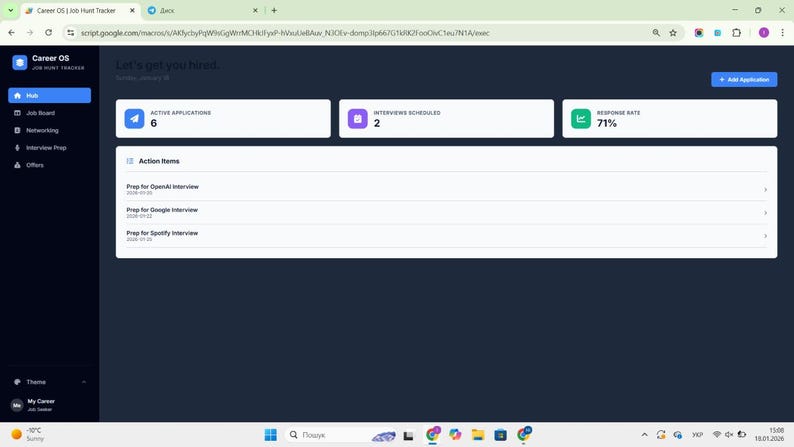Viewport: 794px width, 447px height.
Task: Click the Theme palette icon
Action: click(x=17, y=382)
